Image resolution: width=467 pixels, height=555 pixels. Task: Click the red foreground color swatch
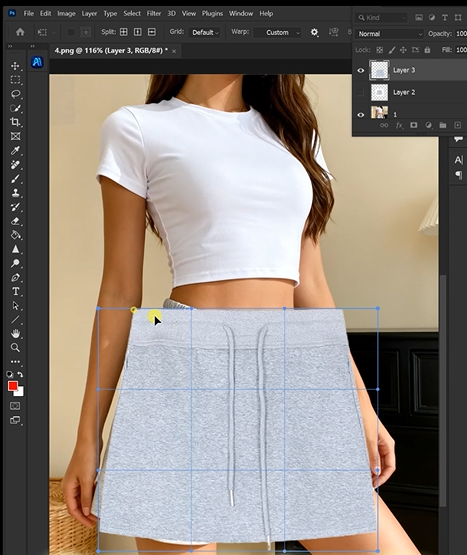pos(12,386)
